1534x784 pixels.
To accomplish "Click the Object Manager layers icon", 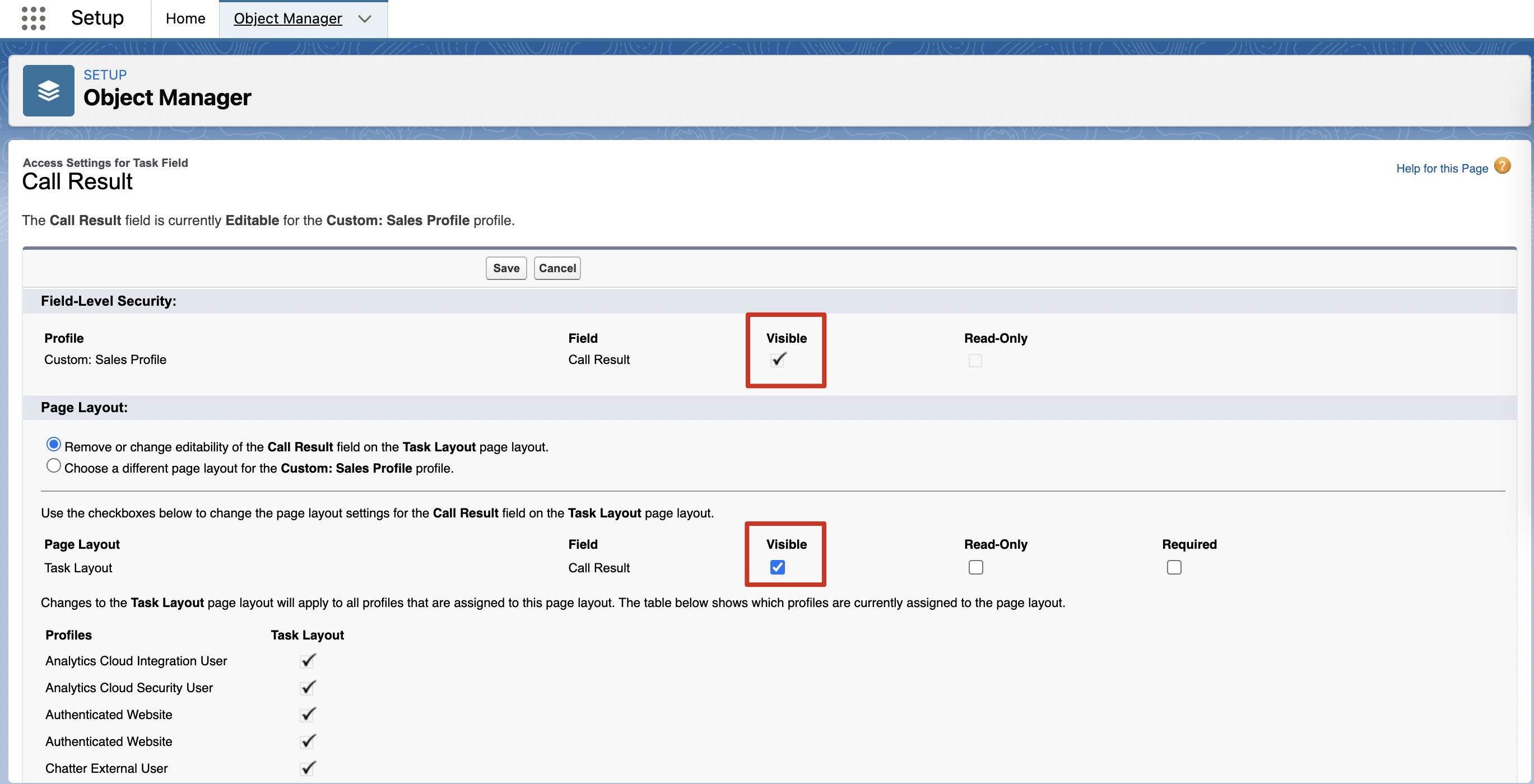I will [x=48, y=91].
